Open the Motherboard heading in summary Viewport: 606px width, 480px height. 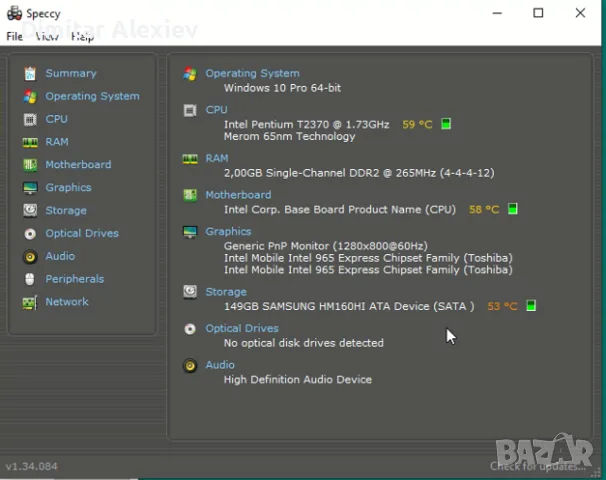click(x=238, y=195)
